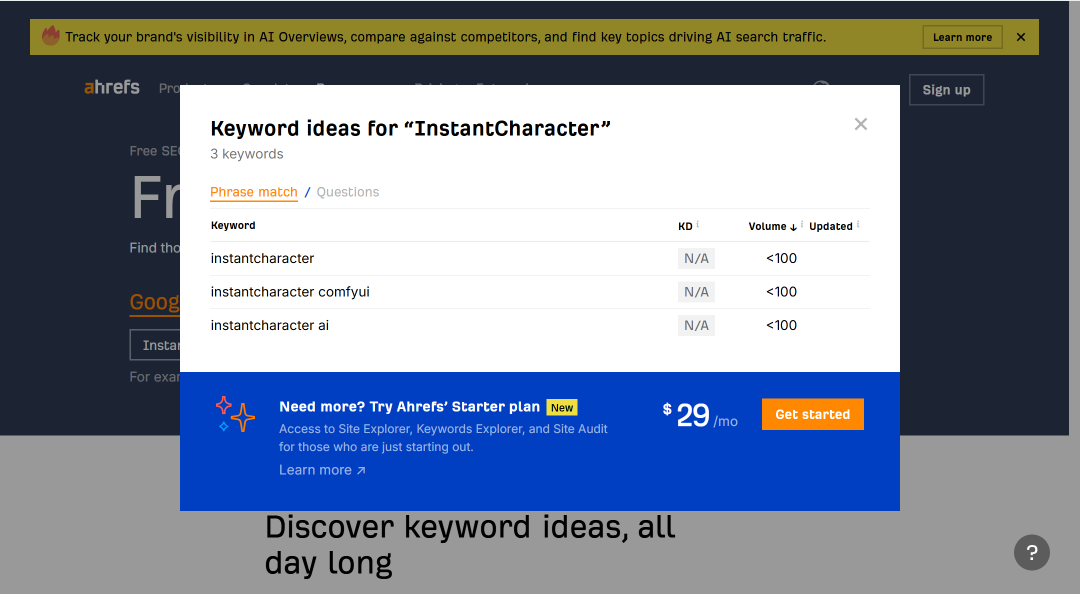This screenshot has width=1080, height=594.
Task: Open the Learn more link in Starter plan
Action: point(322,470)
